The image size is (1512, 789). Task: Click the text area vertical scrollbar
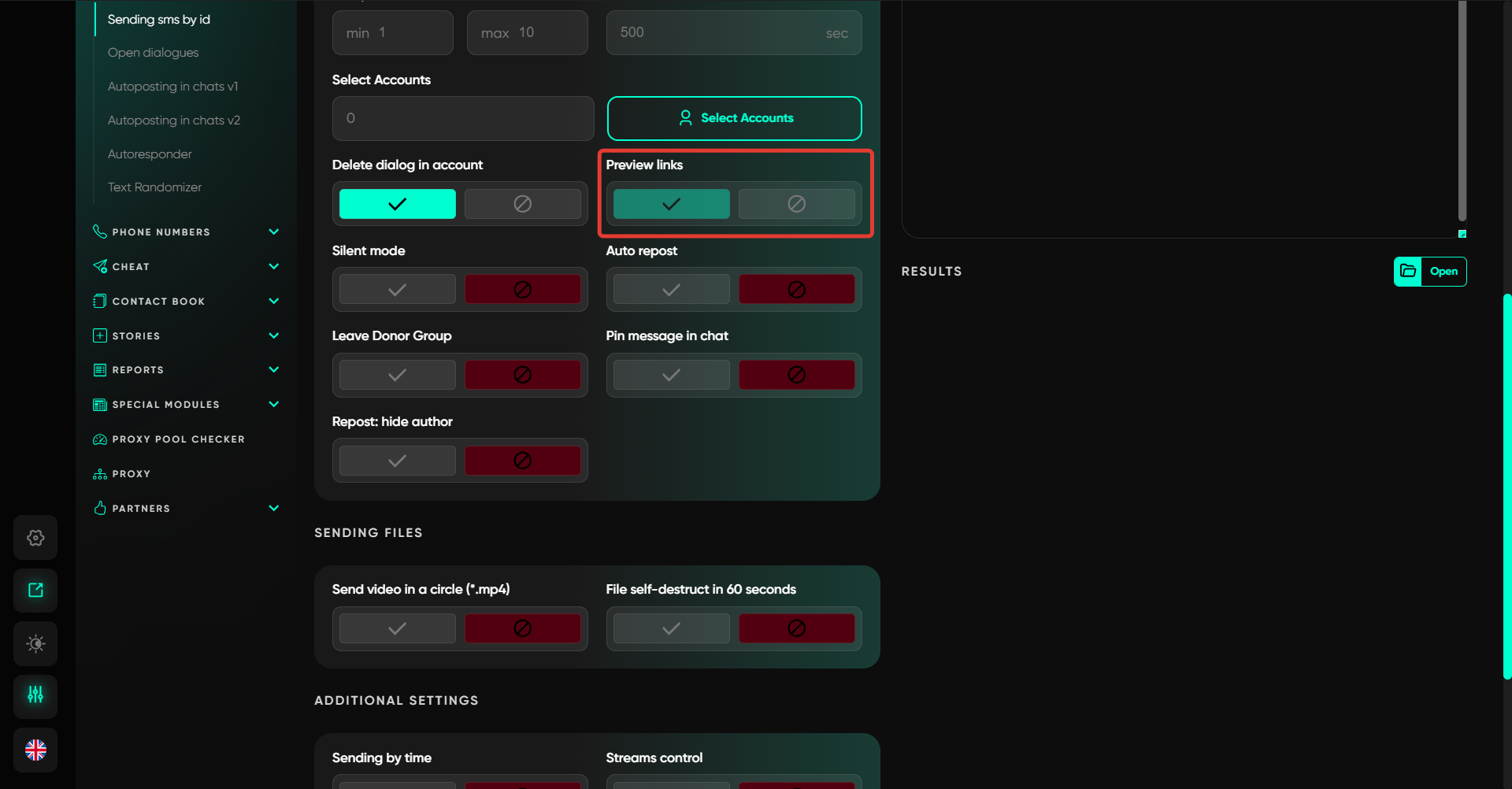coord(1462,110)
